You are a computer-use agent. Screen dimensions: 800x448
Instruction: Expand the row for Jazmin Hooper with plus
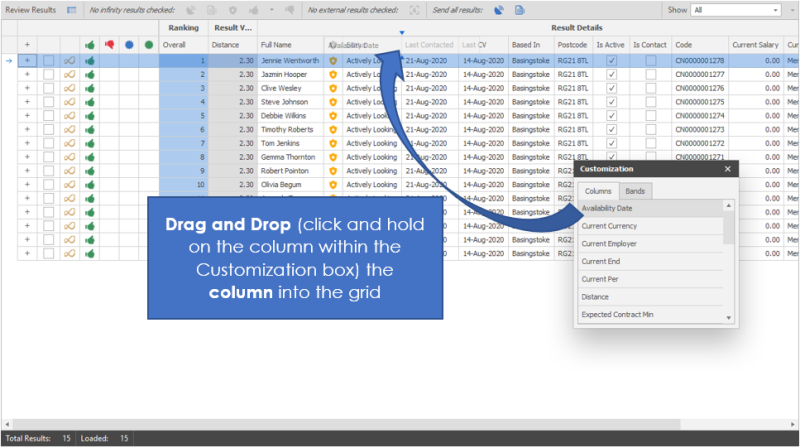(x=27, y=74)
